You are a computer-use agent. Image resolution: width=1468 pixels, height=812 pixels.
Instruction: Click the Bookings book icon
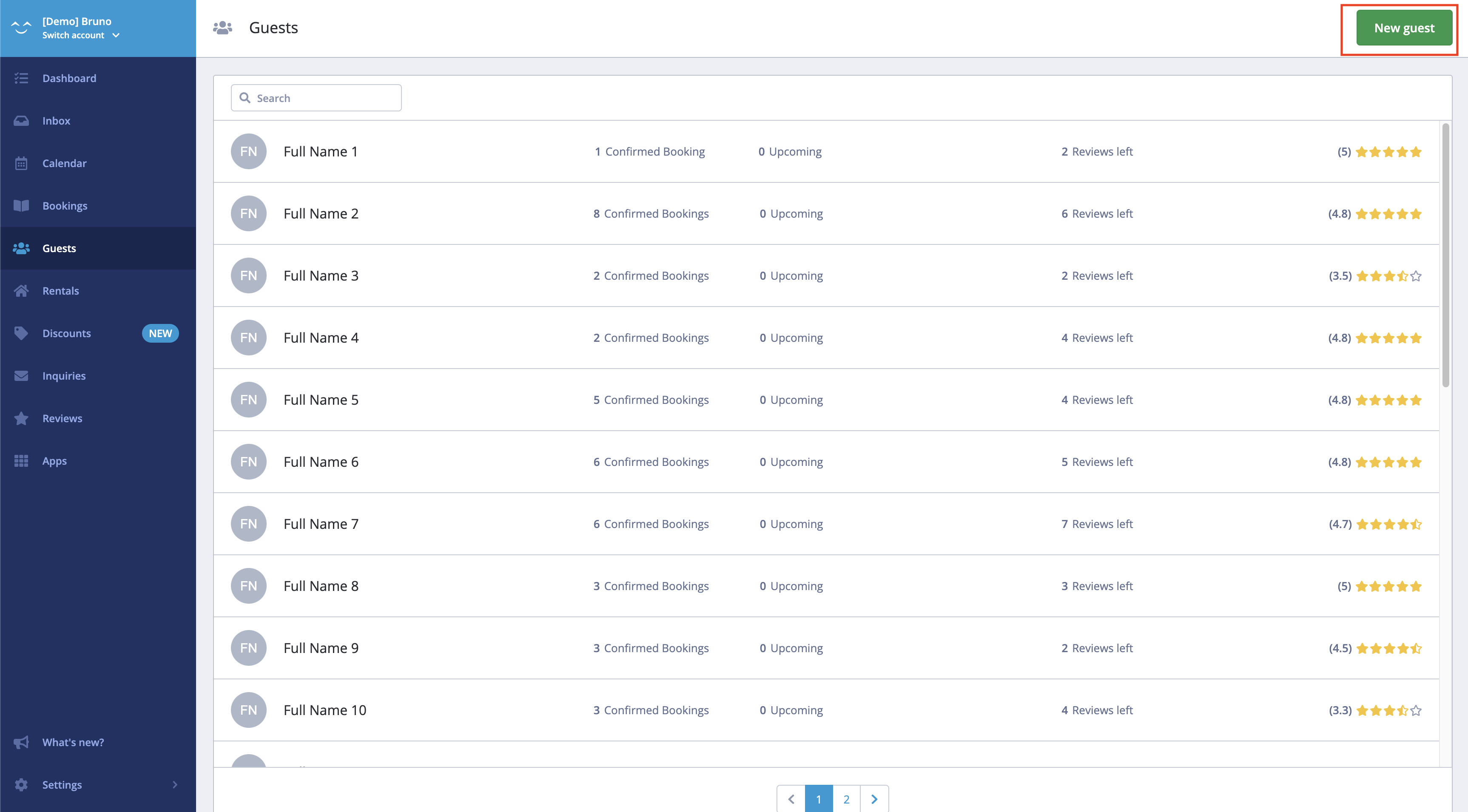click(x=21, y=206)
